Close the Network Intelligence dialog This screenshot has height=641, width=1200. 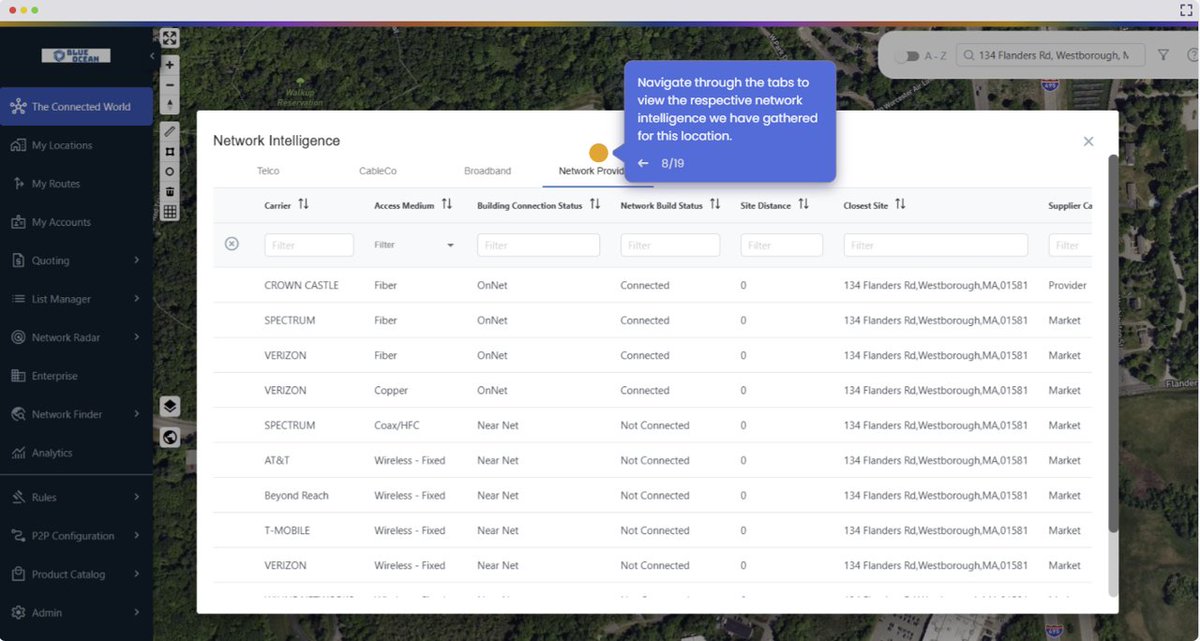pos(1088,141)
